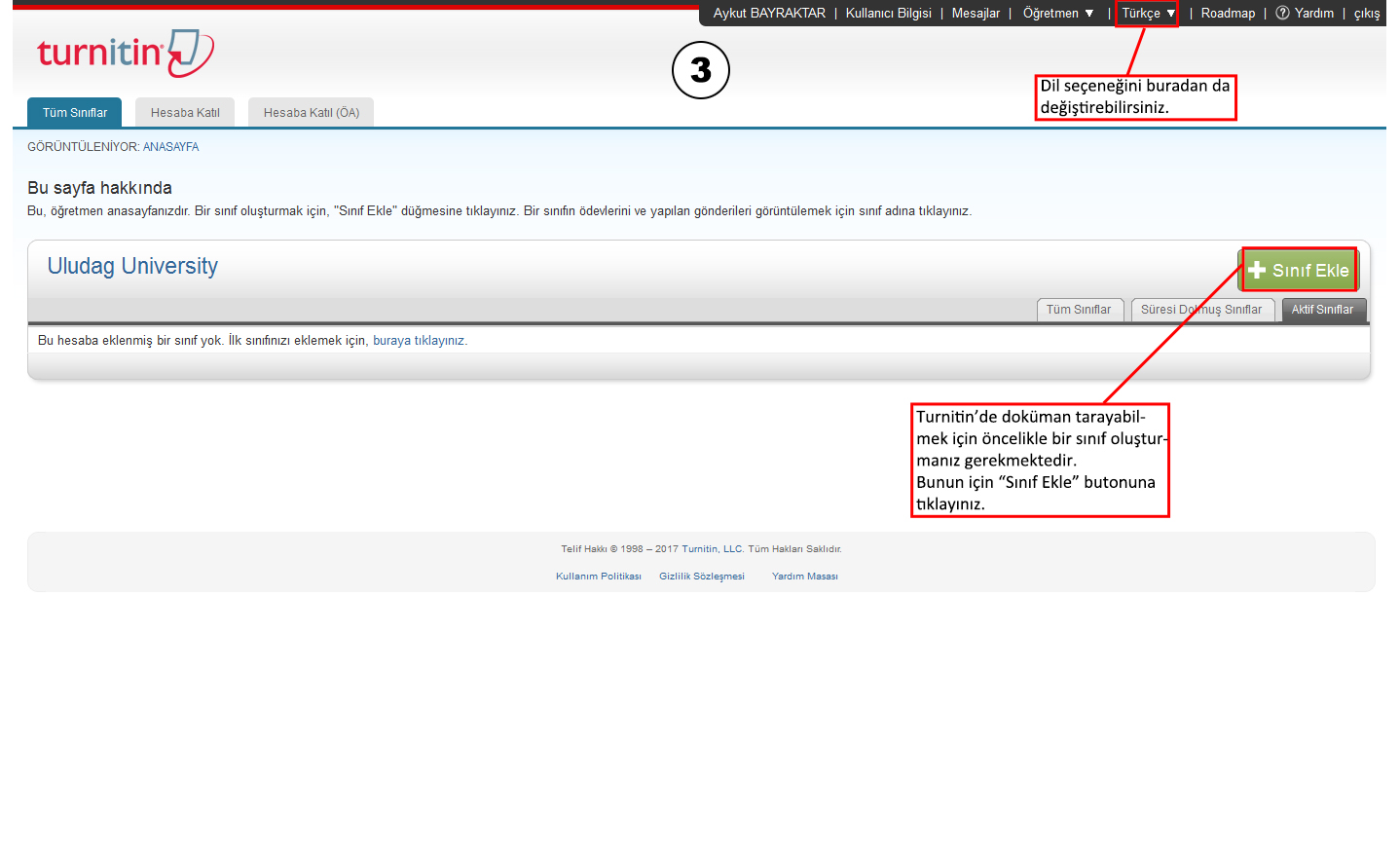Image resolution: width=1400 pixels, height=857 pixels.
Task: Open the Roadmap link
Action: click(x=1228, y=13)
